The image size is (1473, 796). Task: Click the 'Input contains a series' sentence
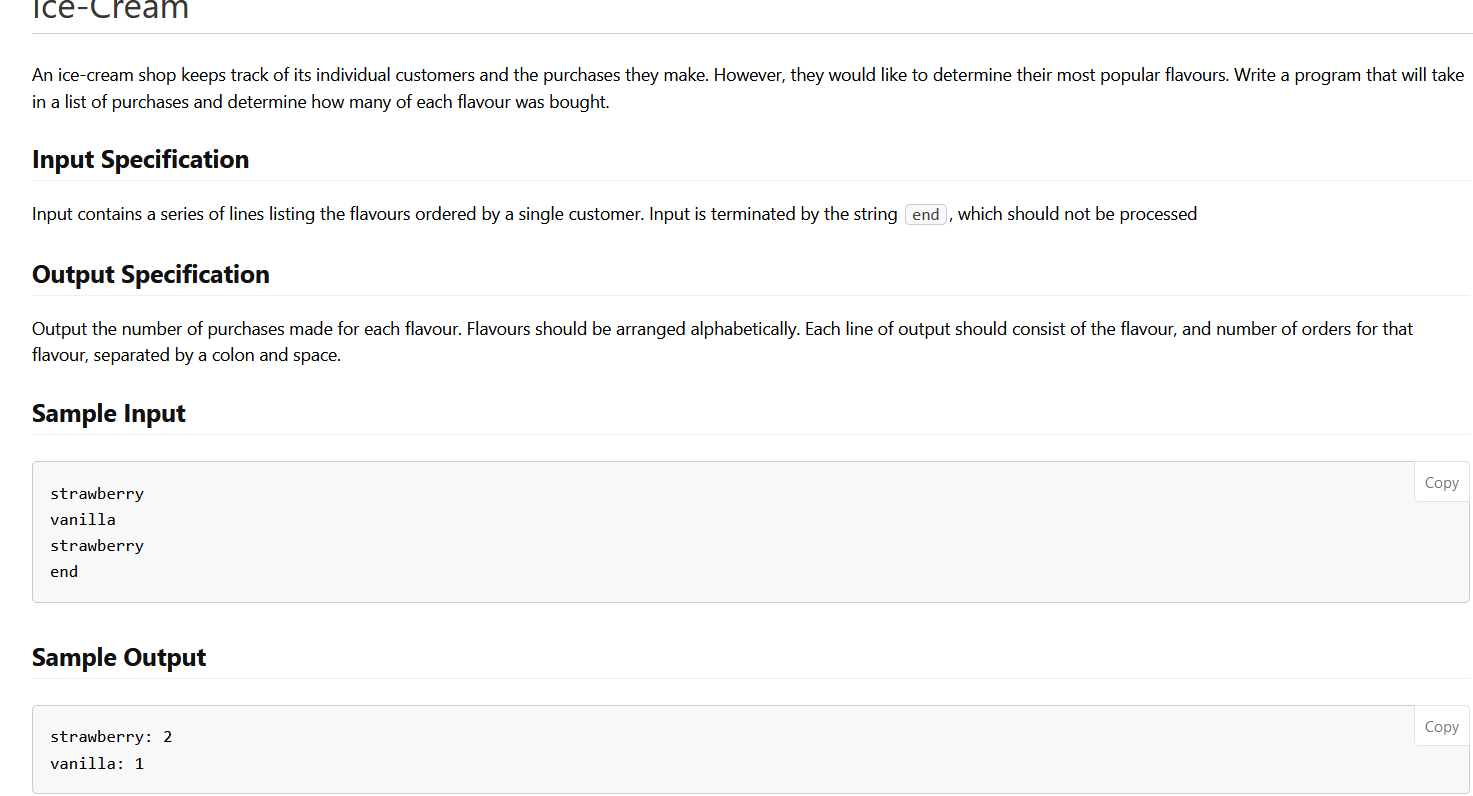click(614, 214)
